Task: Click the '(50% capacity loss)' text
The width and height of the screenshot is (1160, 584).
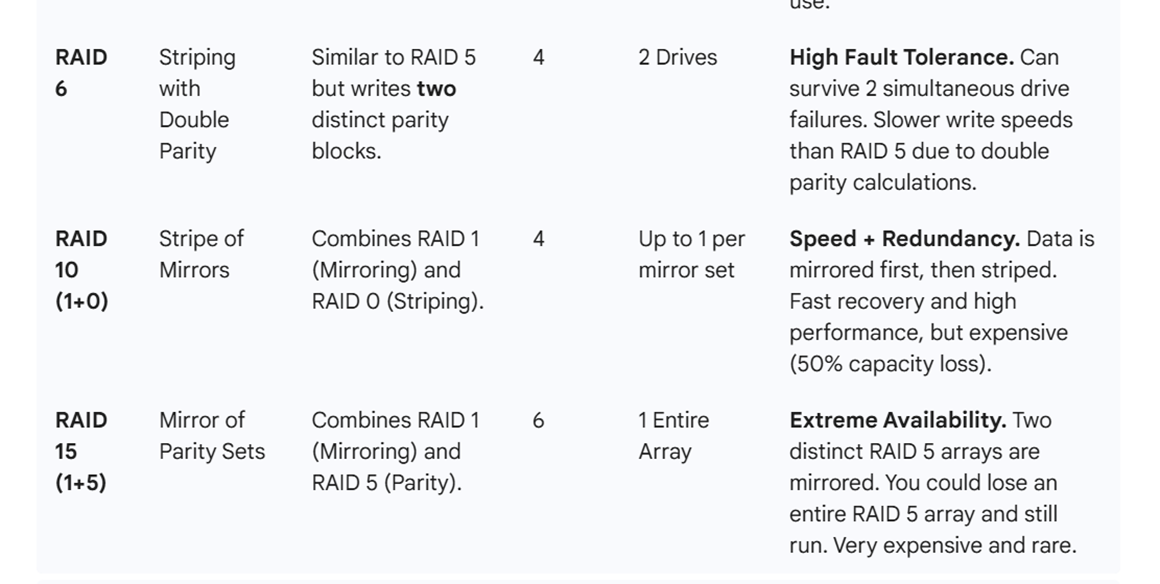Action: (x=890, y=364)
